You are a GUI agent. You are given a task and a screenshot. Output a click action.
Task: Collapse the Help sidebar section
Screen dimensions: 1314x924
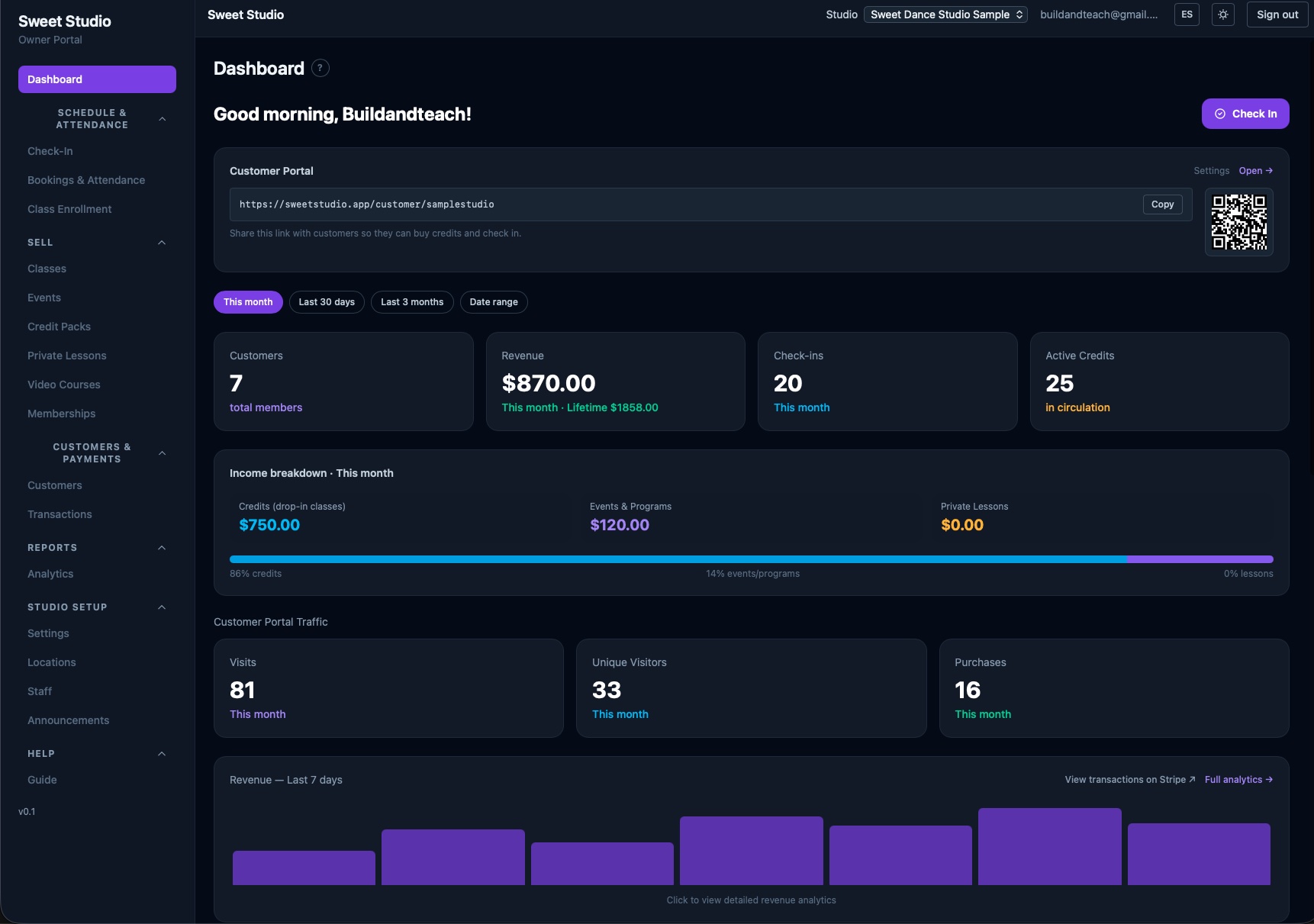pos(162,754)
